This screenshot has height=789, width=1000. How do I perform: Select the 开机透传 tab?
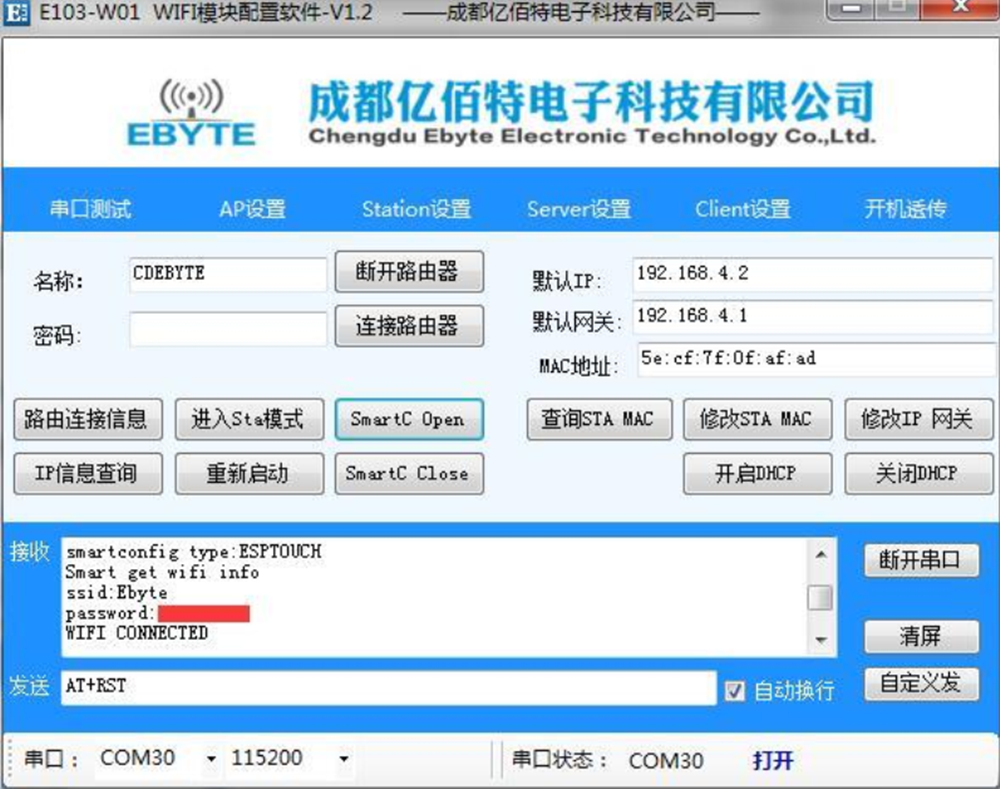point(903,208)
